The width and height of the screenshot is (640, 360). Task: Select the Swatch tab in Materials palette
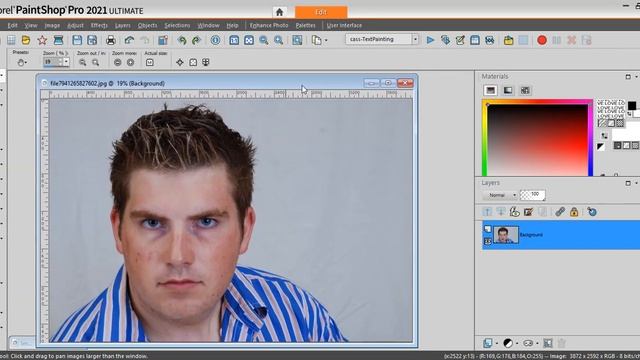click(525, 90)
